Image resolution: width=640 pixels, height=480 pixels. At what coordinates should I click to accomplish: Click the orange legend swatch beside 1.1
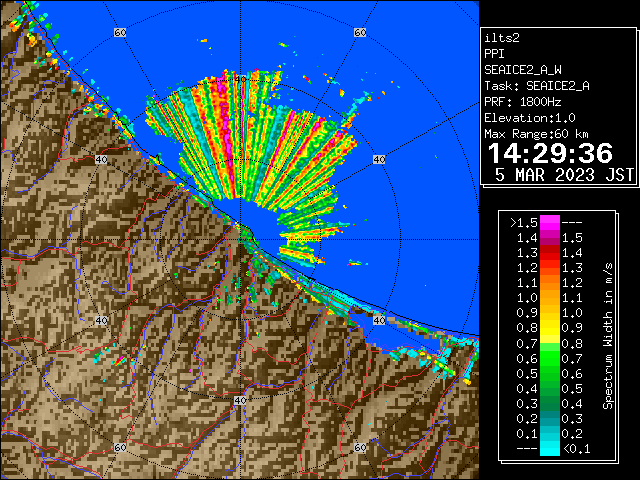(550, 283)
